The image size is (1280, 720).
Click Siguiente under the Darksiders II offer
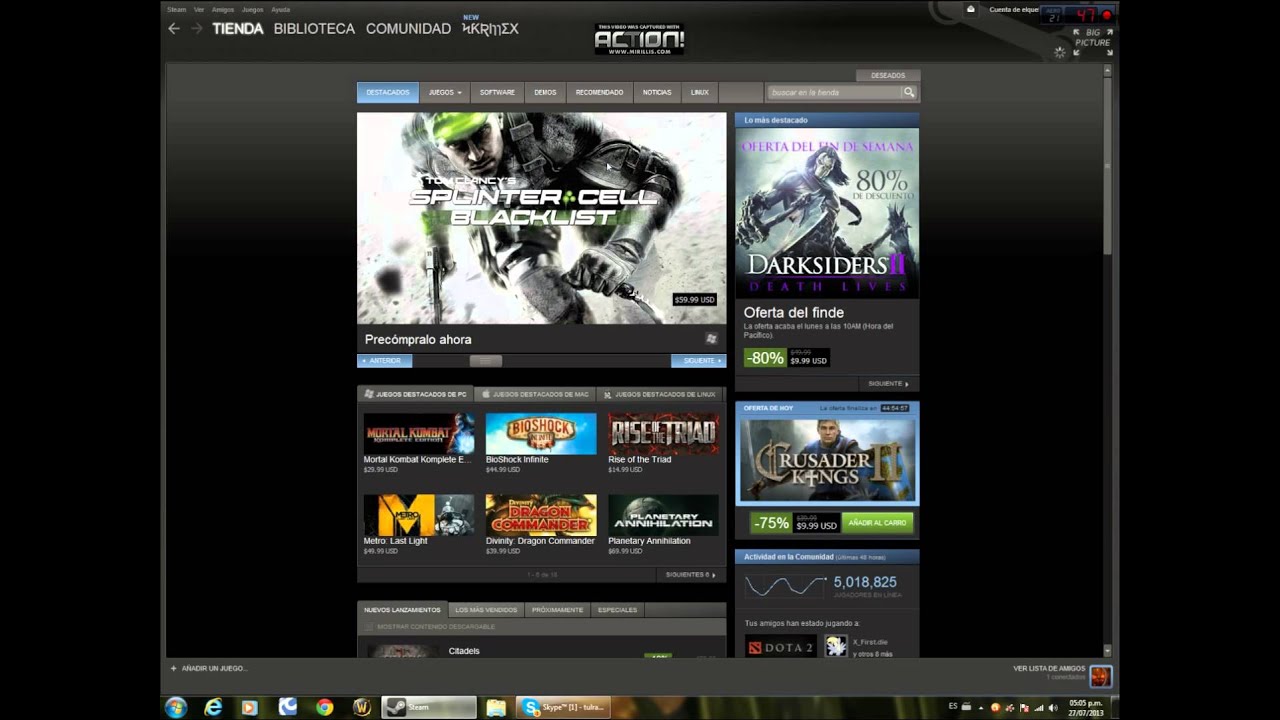click(x=888, y=383)
